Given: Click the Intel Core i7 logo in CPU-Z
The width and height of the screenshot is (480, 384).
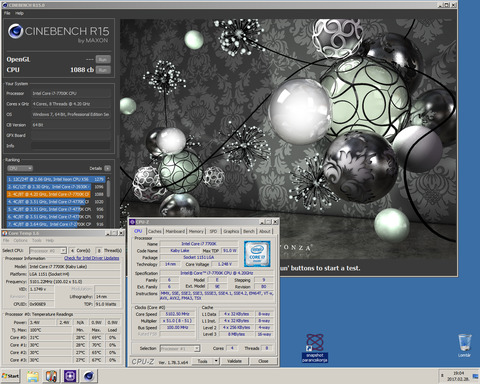Looking at the screenshot, I should coord(257,254).
